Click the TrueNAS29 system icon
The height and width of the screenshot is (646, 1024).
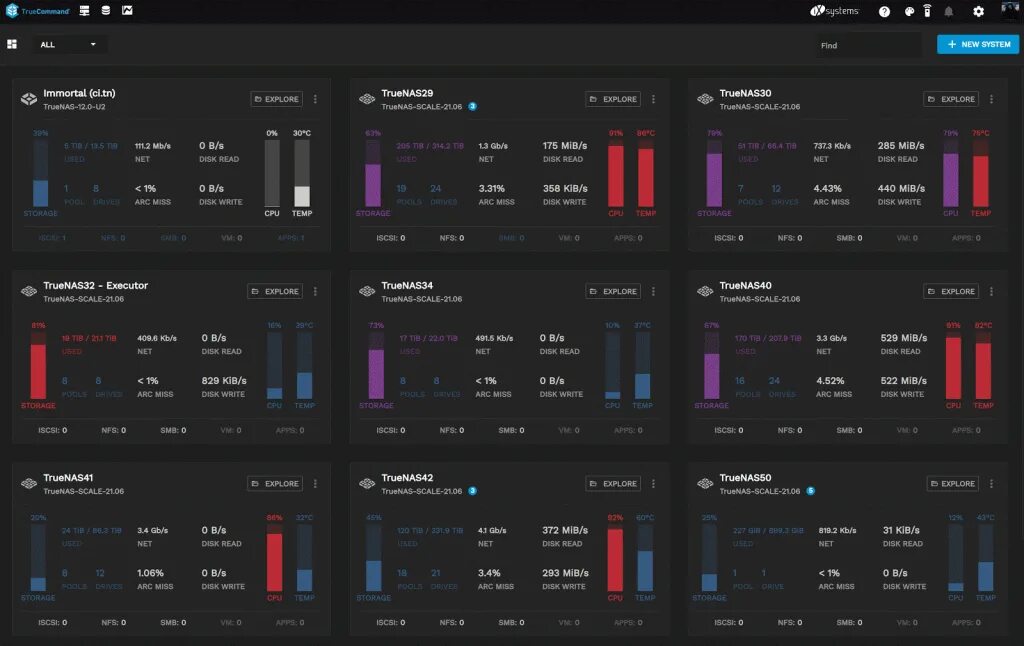coord(367,99)
